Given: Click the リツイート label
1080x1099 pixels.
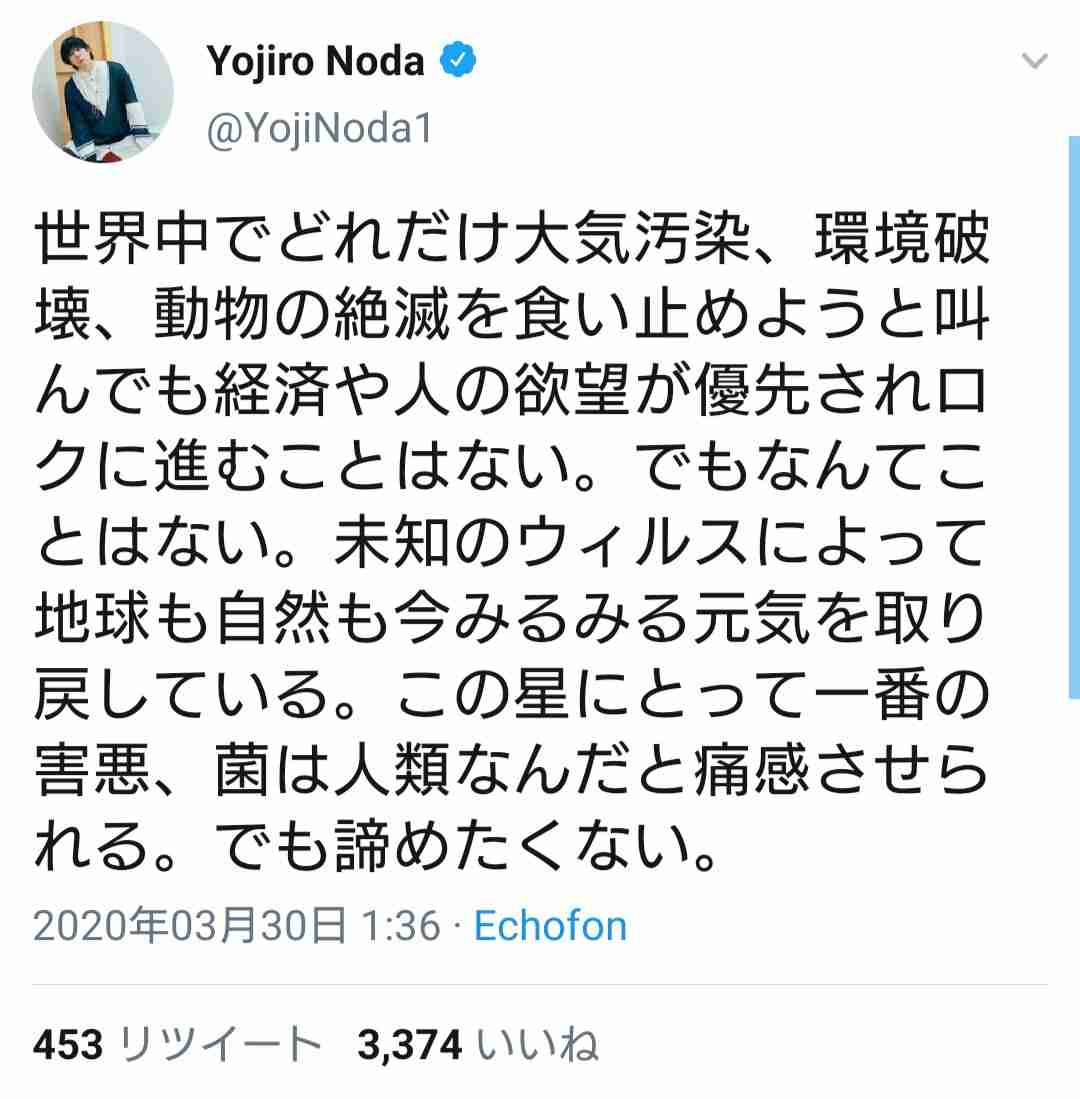Looking at the screenshot, I should click(x=220, y=1045).
